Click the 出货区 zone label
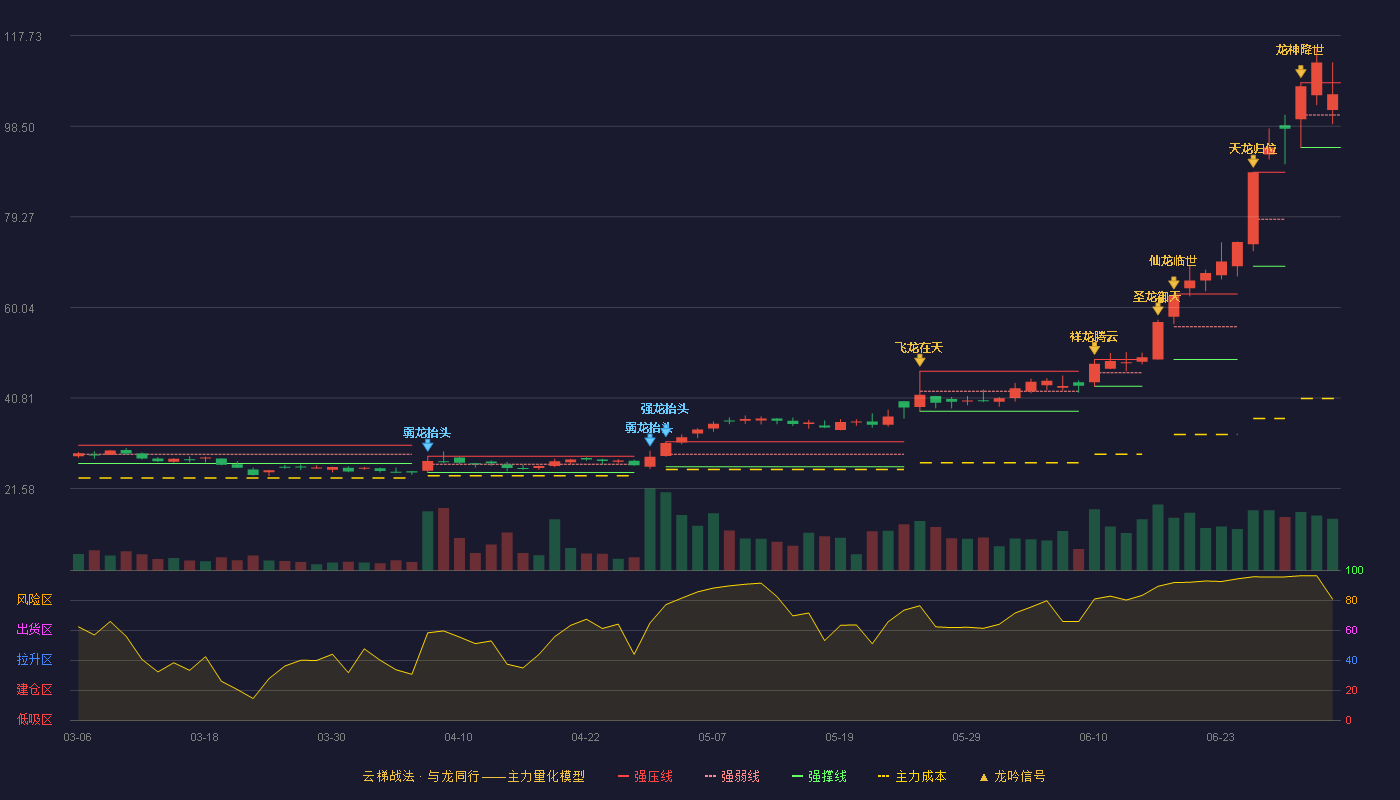The height and width of the screenshot is (800, 1400). pos(35,630)
